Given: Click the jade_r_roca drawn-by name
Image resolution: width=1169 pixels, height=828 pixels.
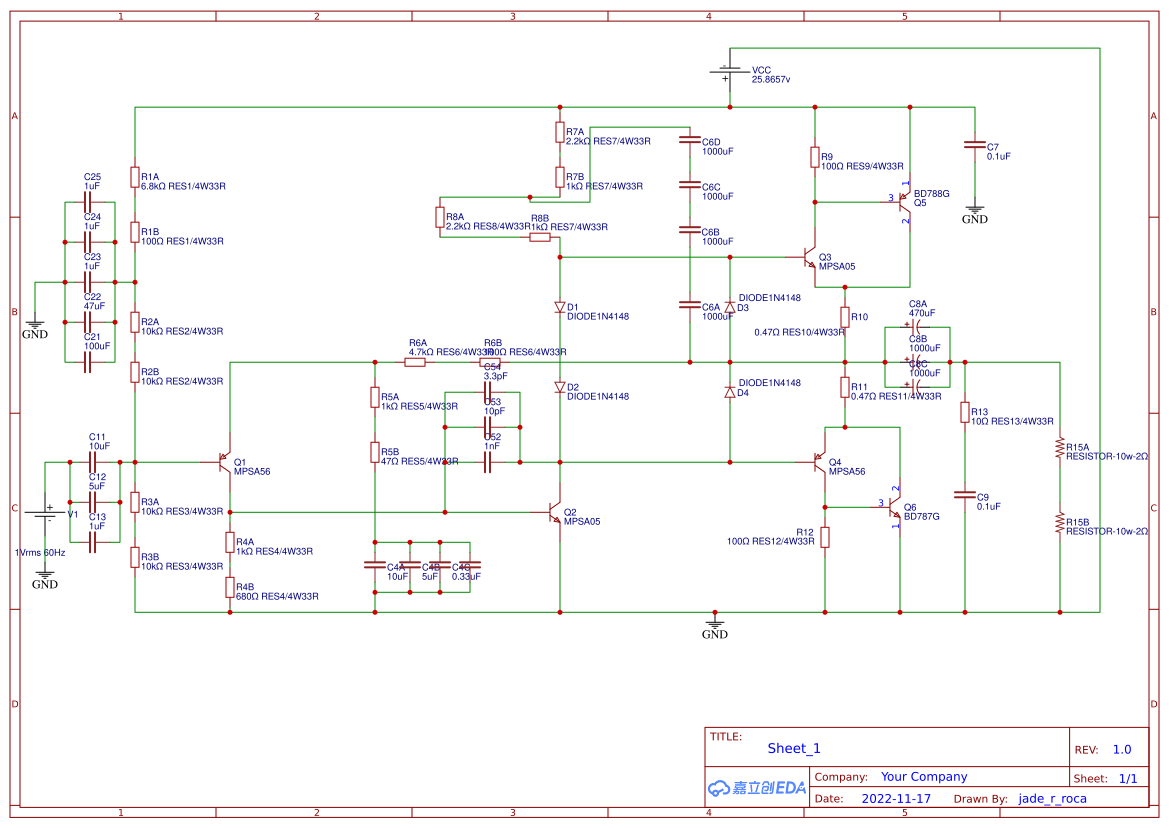Looking at the screenshot, I should point(1052,798).
